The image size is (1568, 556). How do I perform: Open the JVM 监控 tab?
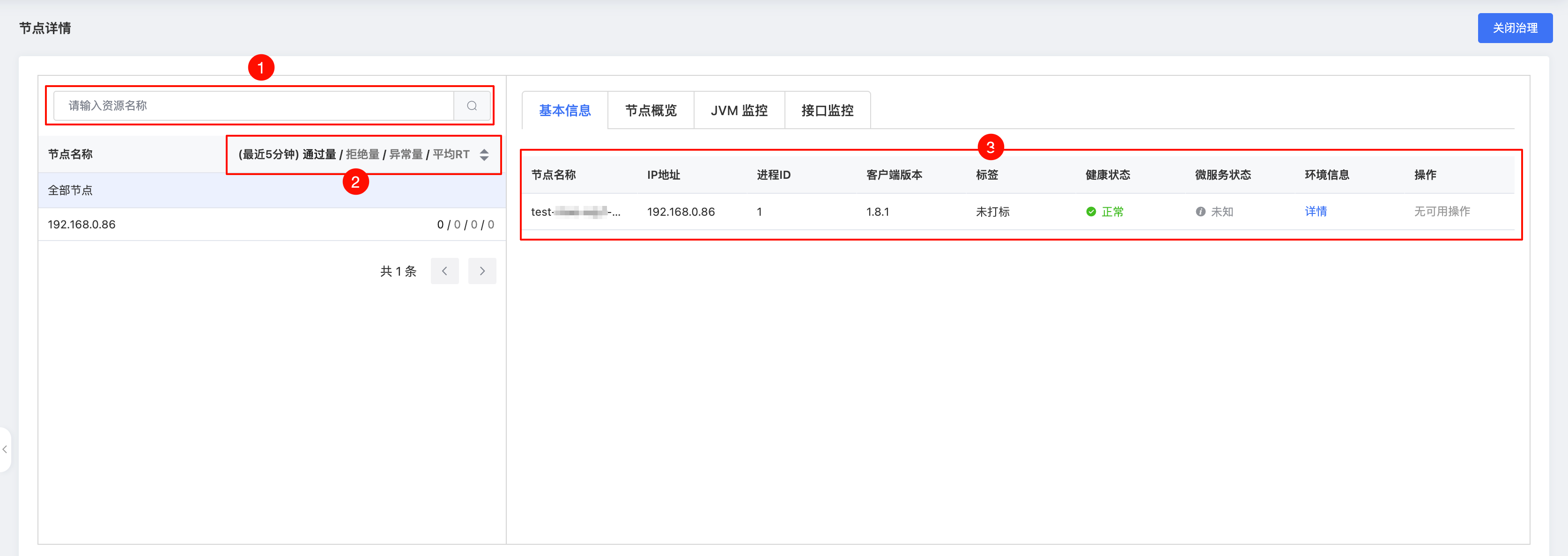[739, 111]
